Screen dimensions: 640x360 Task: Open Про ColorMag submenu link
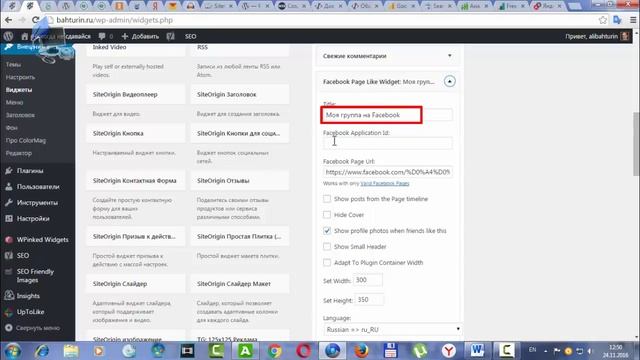[x=26, y=140]
